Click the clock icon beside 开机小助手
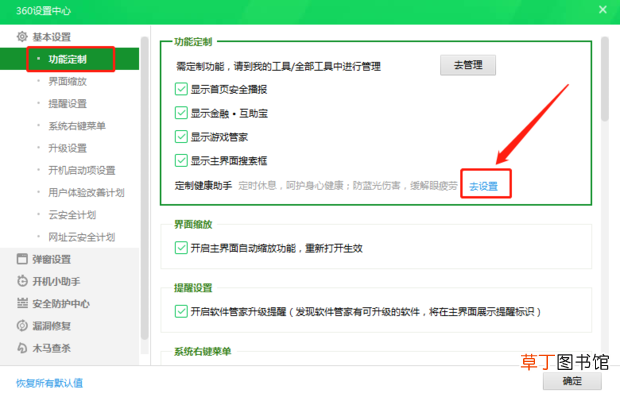This screenshot has height=397, width=620. tap(22, 281)
